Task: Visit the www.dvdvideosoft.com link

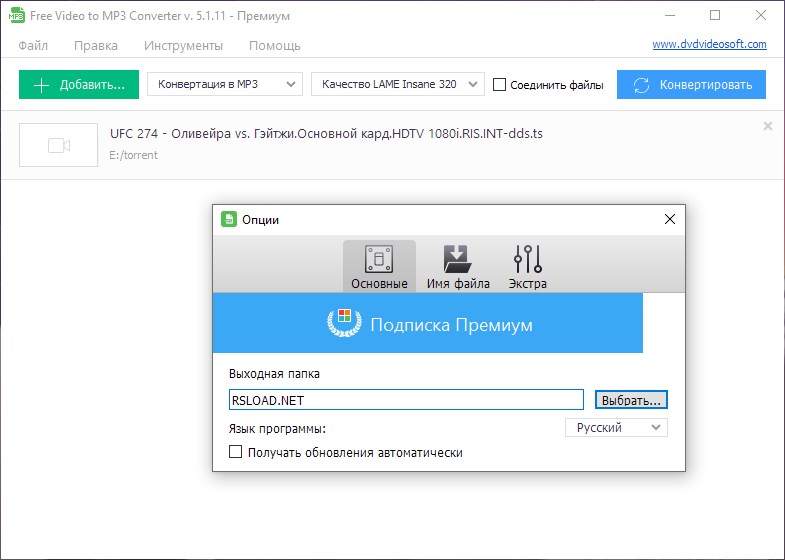Action: (x=709, y=44)
